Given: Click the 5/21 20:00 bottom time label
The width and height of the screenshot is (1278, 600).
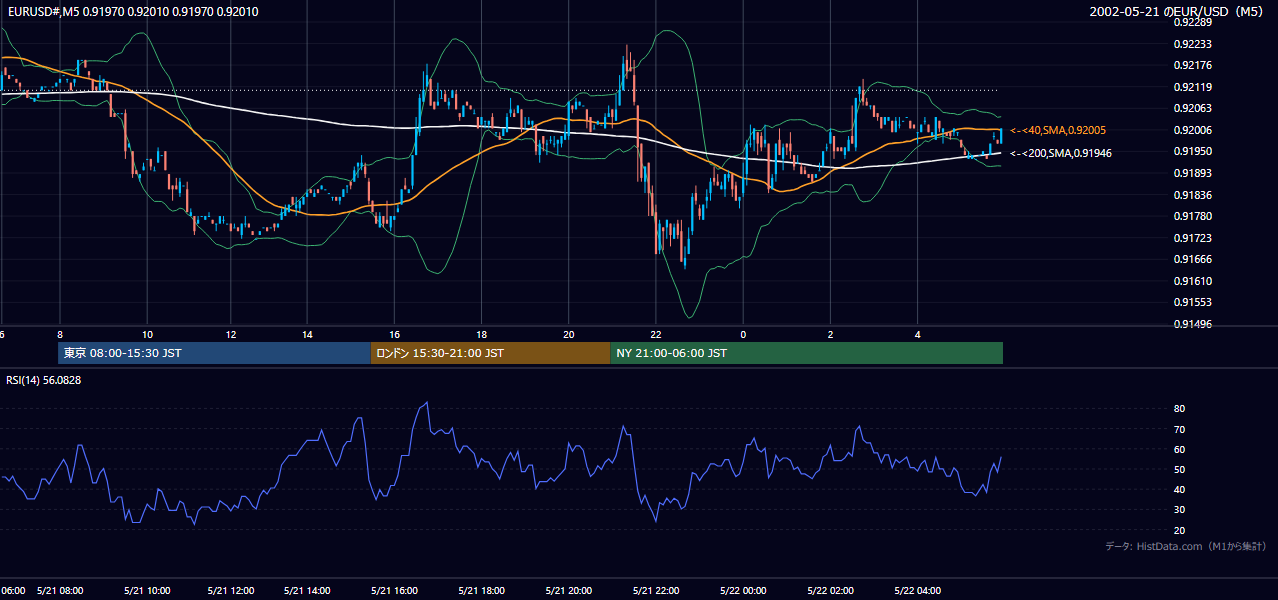Looking at the screenshot, I should click(x=569, y=591).
